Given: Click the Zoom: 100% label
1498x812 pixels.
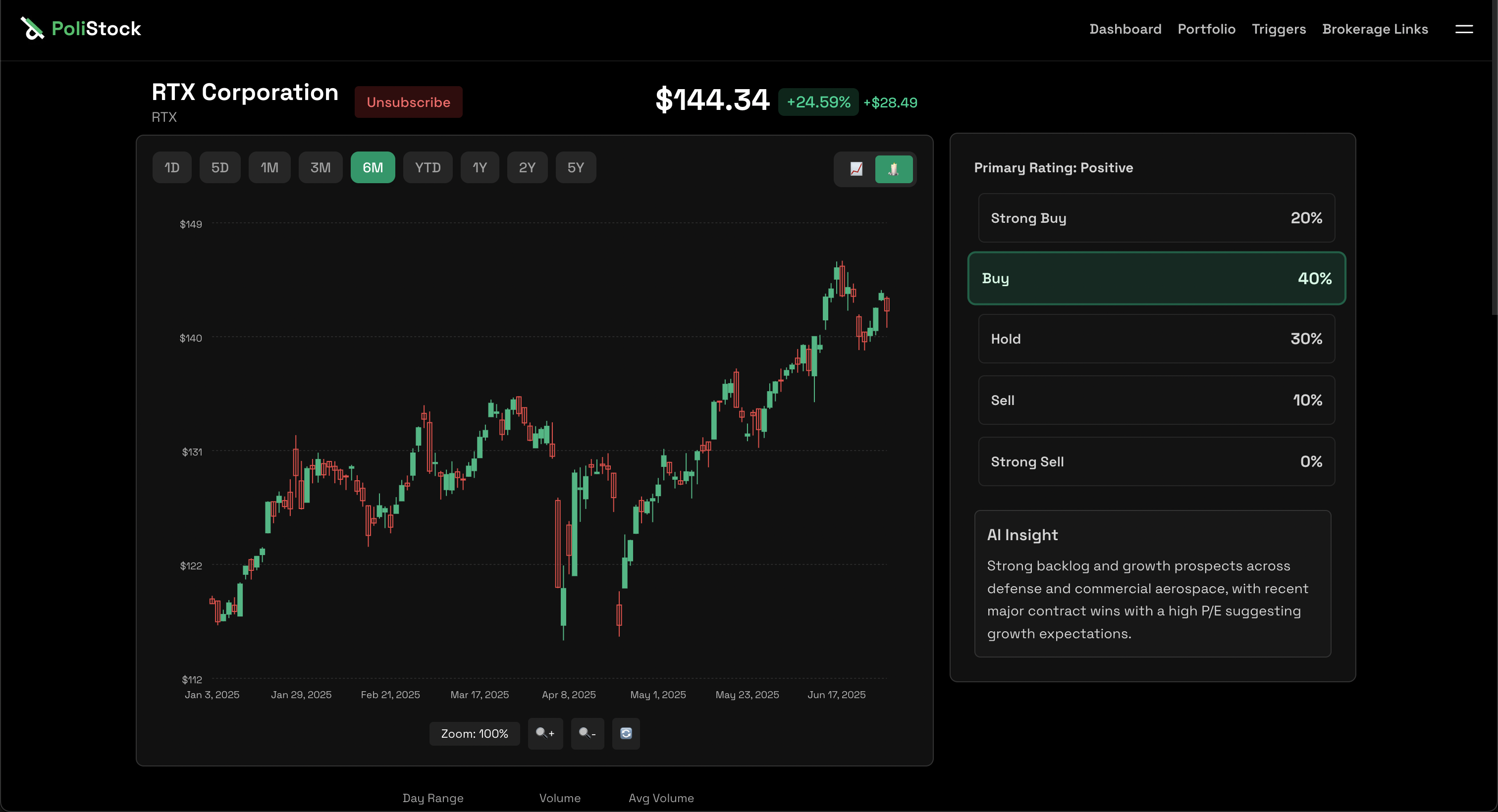Looking at the screenshot, I should pos(475,734).
